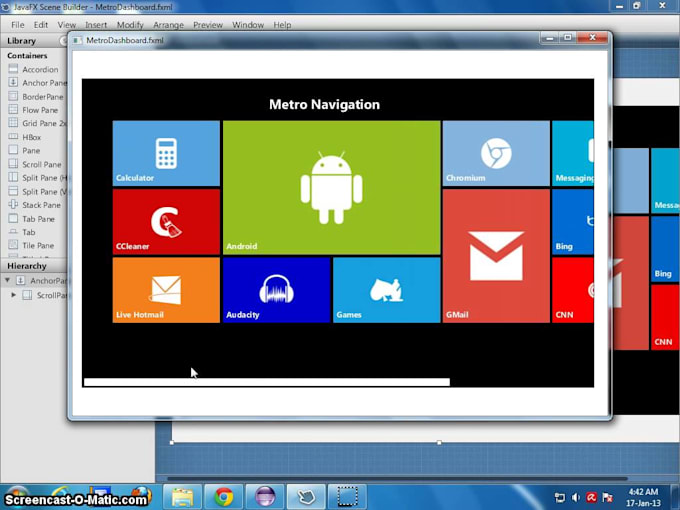Open Google Chrome from the taskbar
Viewport: 680px width, 510px height.
tap(223, 496)
